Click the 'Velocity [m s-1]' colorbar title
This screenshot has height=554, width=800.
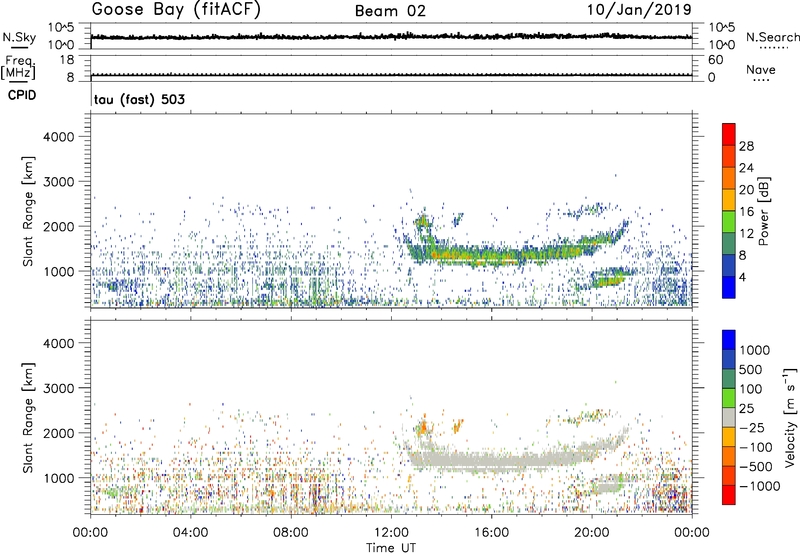click(x=790, y=417)
